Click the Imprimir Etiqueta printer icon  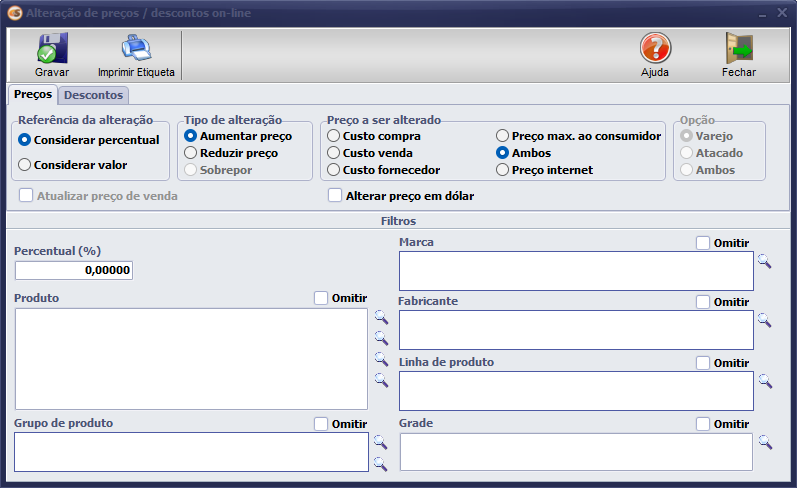(135, 48)
